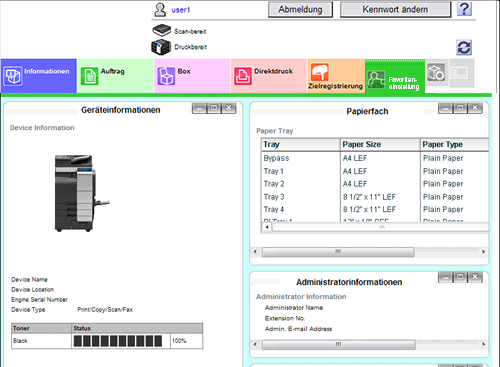Image resolution: width=500 pixels, height=367 pixels.
Task: Close the Papierfach panel
Action: coord(475,108)
